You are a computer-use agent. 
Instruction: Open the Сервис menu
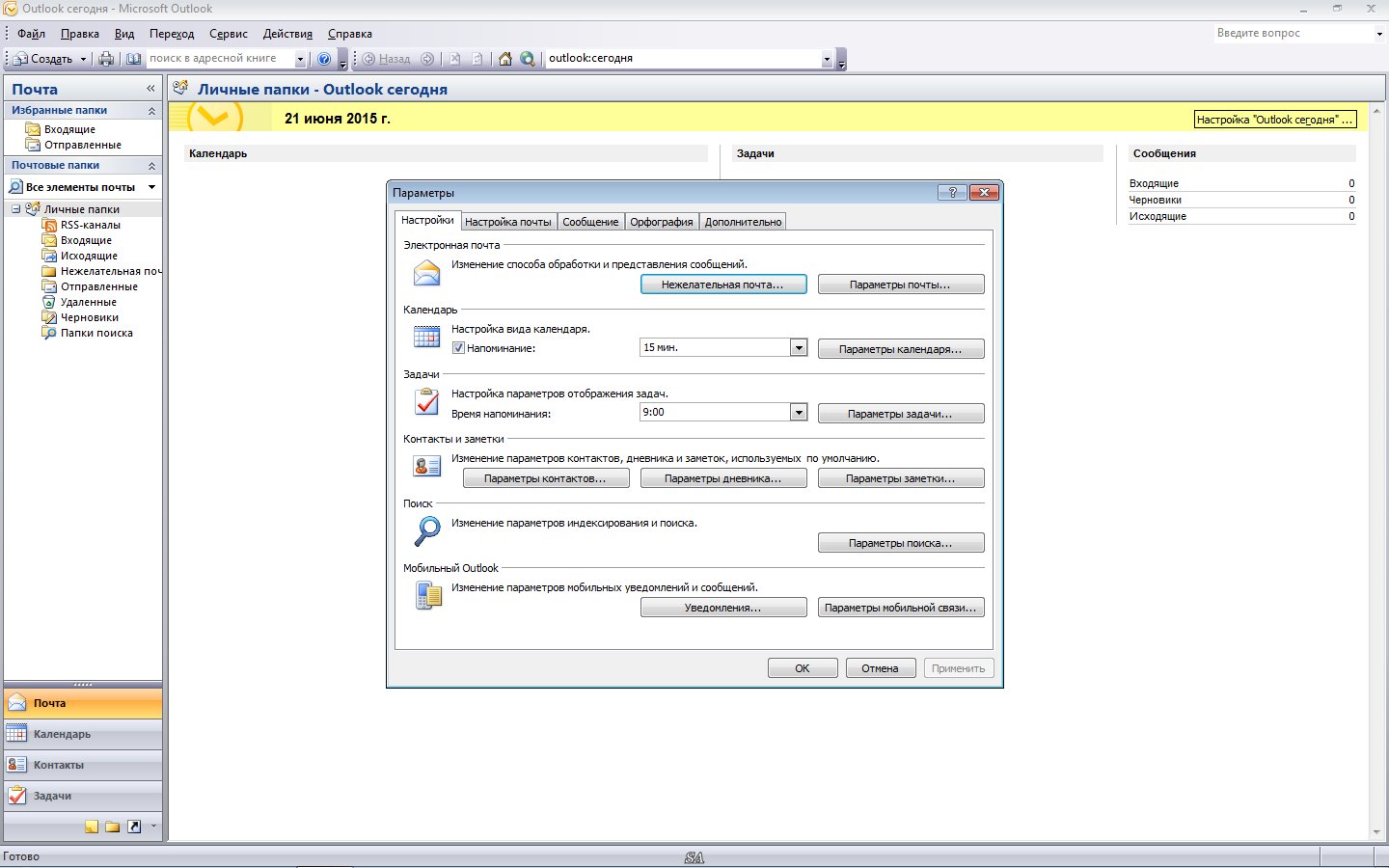(229, 34)
